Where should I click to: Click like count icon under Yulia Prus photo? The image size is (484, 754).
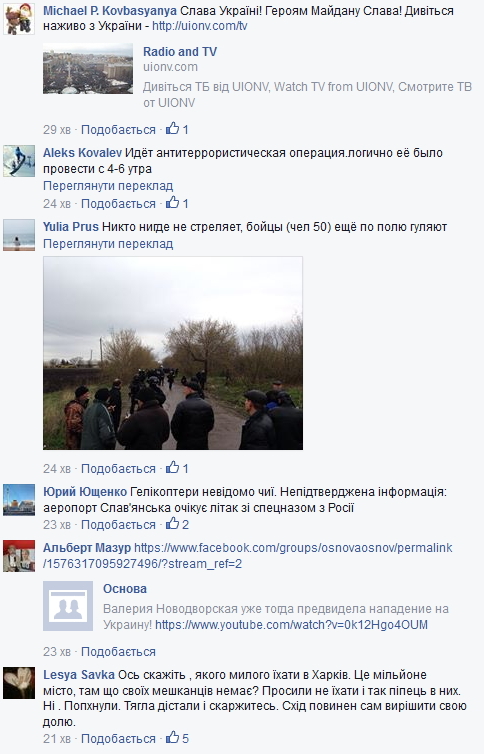tap(172, 467)
